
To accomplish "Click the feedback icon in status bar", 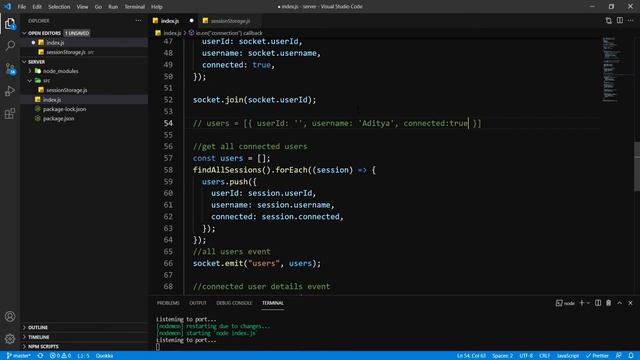I will 619,356.
